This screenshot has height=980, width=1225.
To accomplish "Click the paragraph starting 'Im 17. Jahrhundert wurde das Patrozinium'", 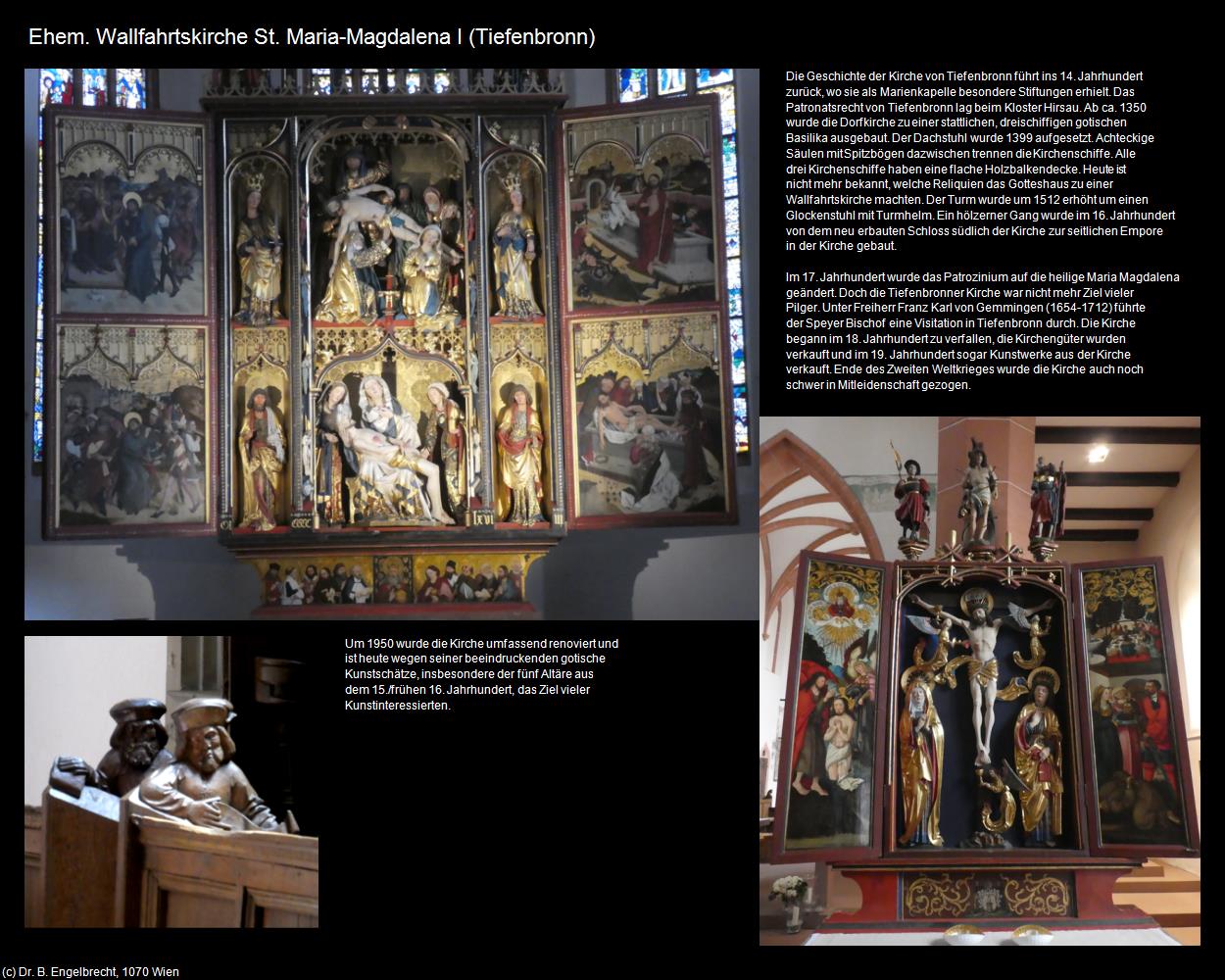I will [x=983, y=331].
